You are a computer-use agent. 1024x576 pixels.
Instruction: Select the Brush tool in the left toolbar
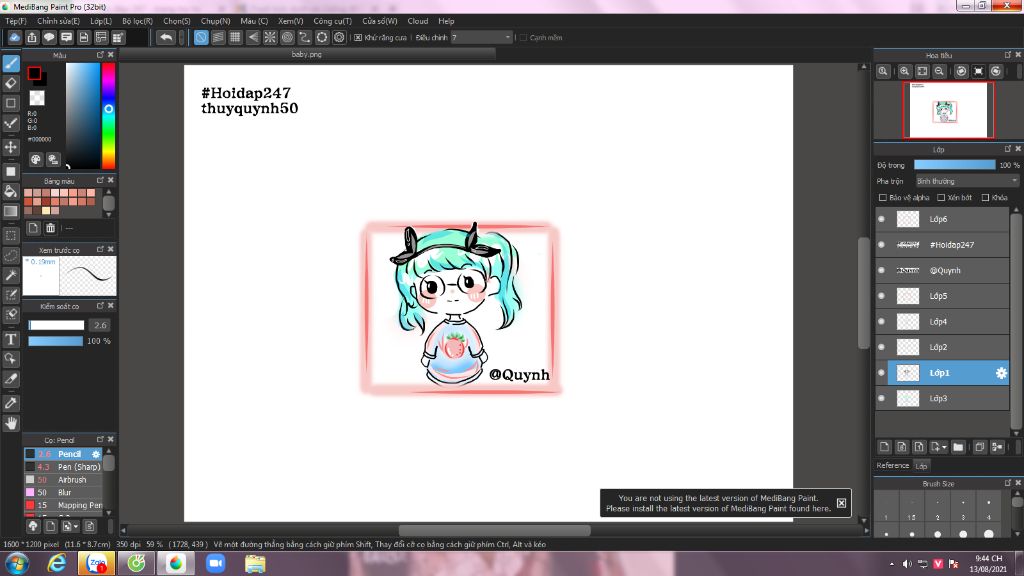[x=11, y=63]
